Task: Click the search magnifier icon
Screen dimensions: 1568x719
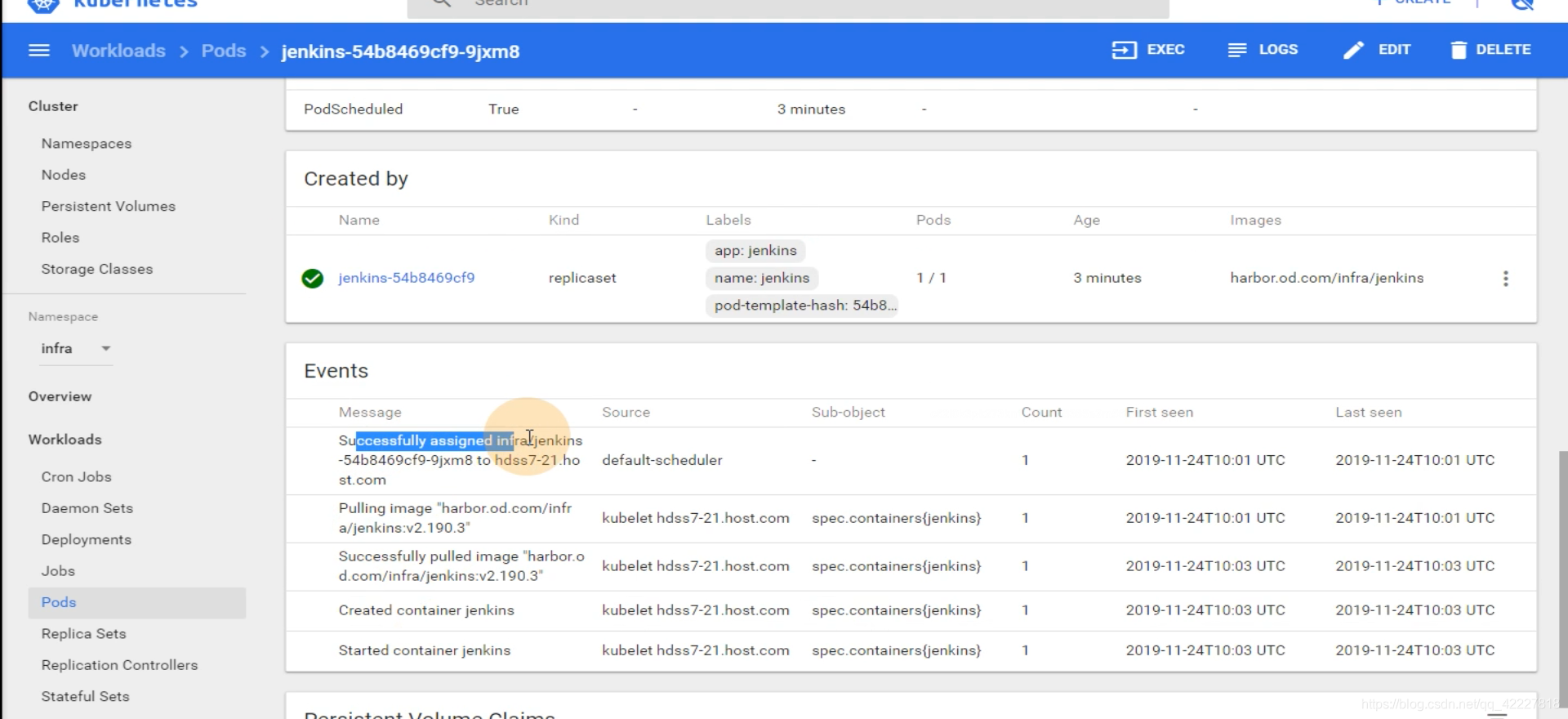Action: click(x=441, y=3)
